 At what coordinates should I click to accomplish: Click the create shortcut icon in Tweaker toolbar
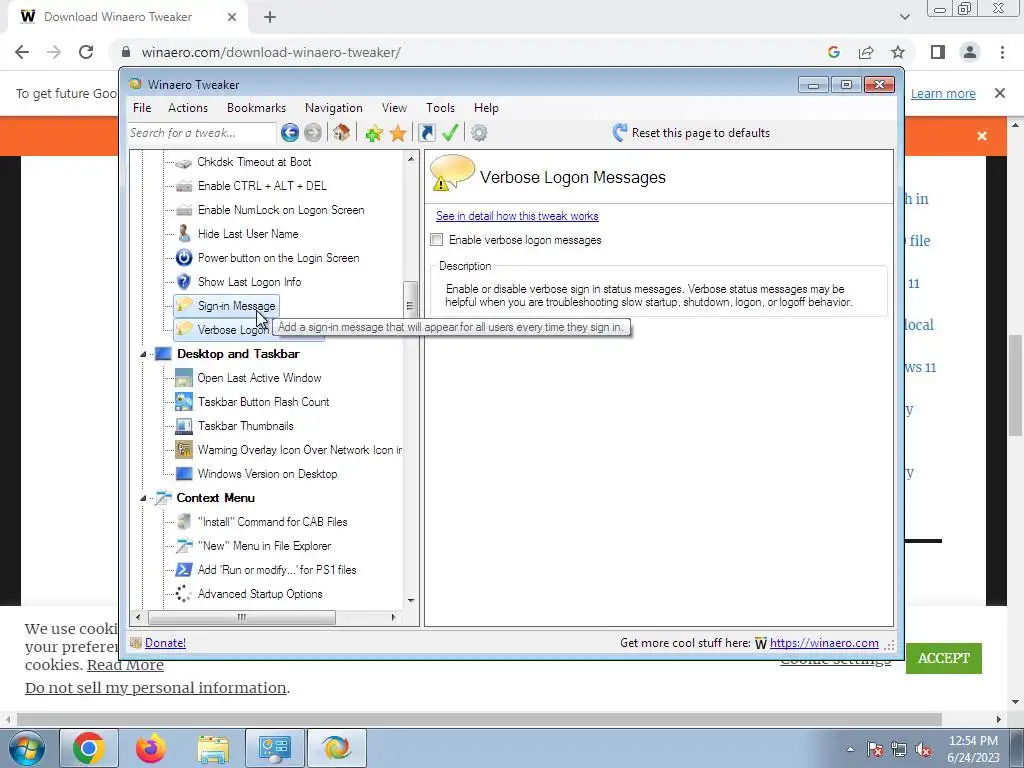[426, 133]
